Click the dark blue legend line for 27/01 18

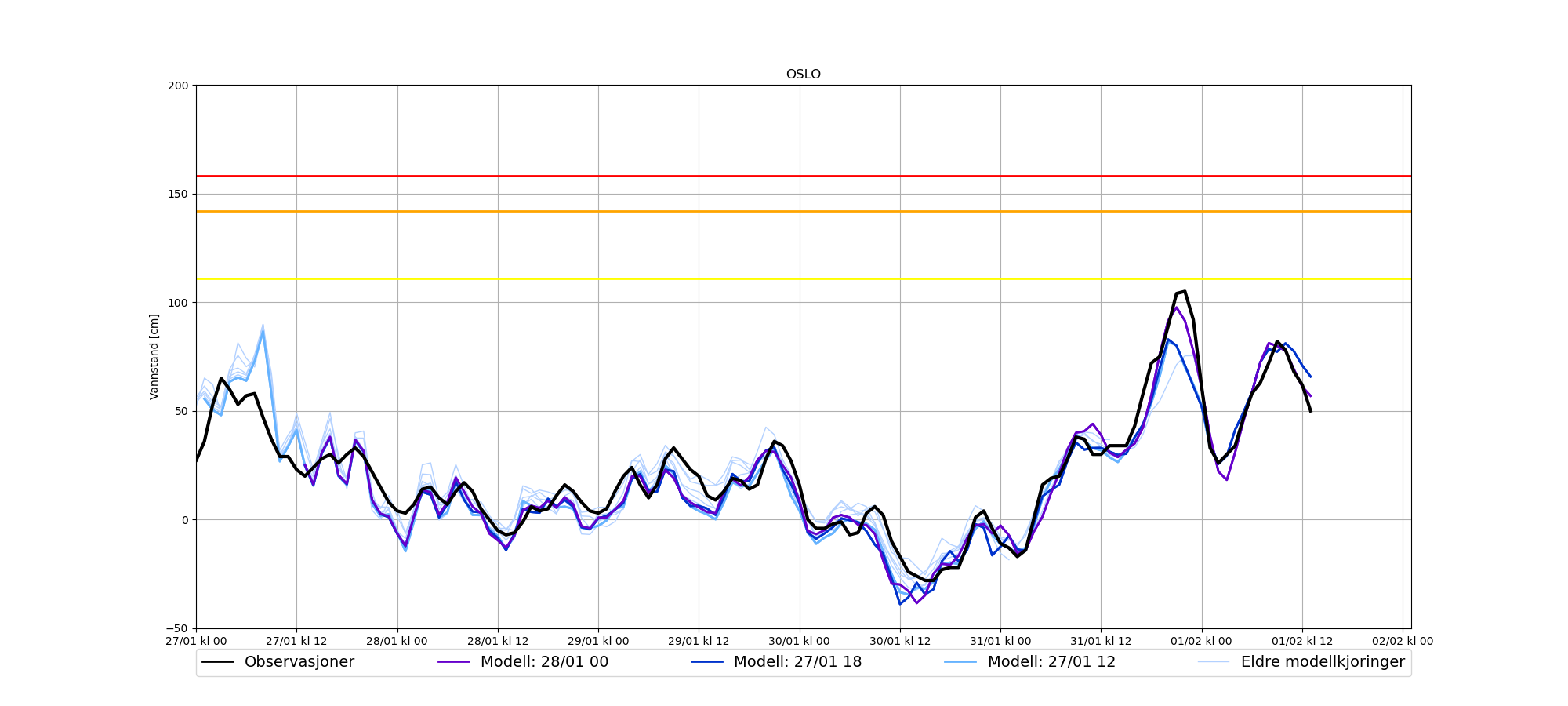[707, 662]
